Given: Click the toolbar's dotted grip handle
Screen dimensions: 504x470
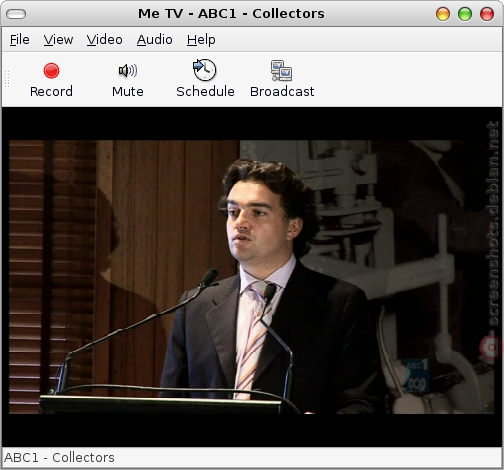Looking at the screenshot, I should click(7, 79).
